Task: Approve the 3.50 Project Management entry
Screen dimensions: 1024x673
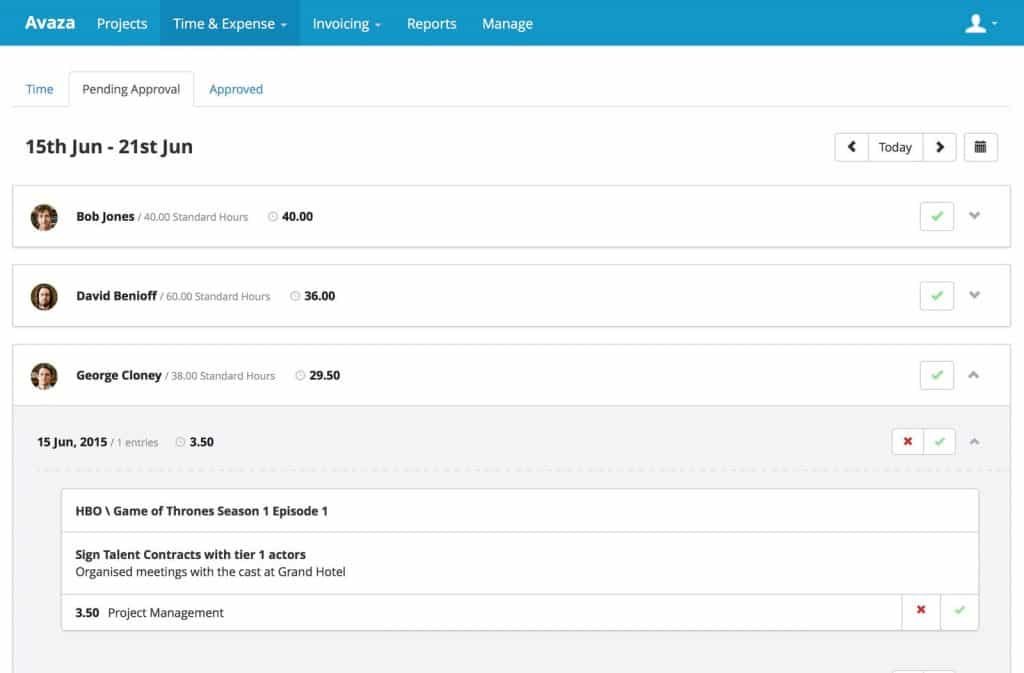Action: point(959,611)
